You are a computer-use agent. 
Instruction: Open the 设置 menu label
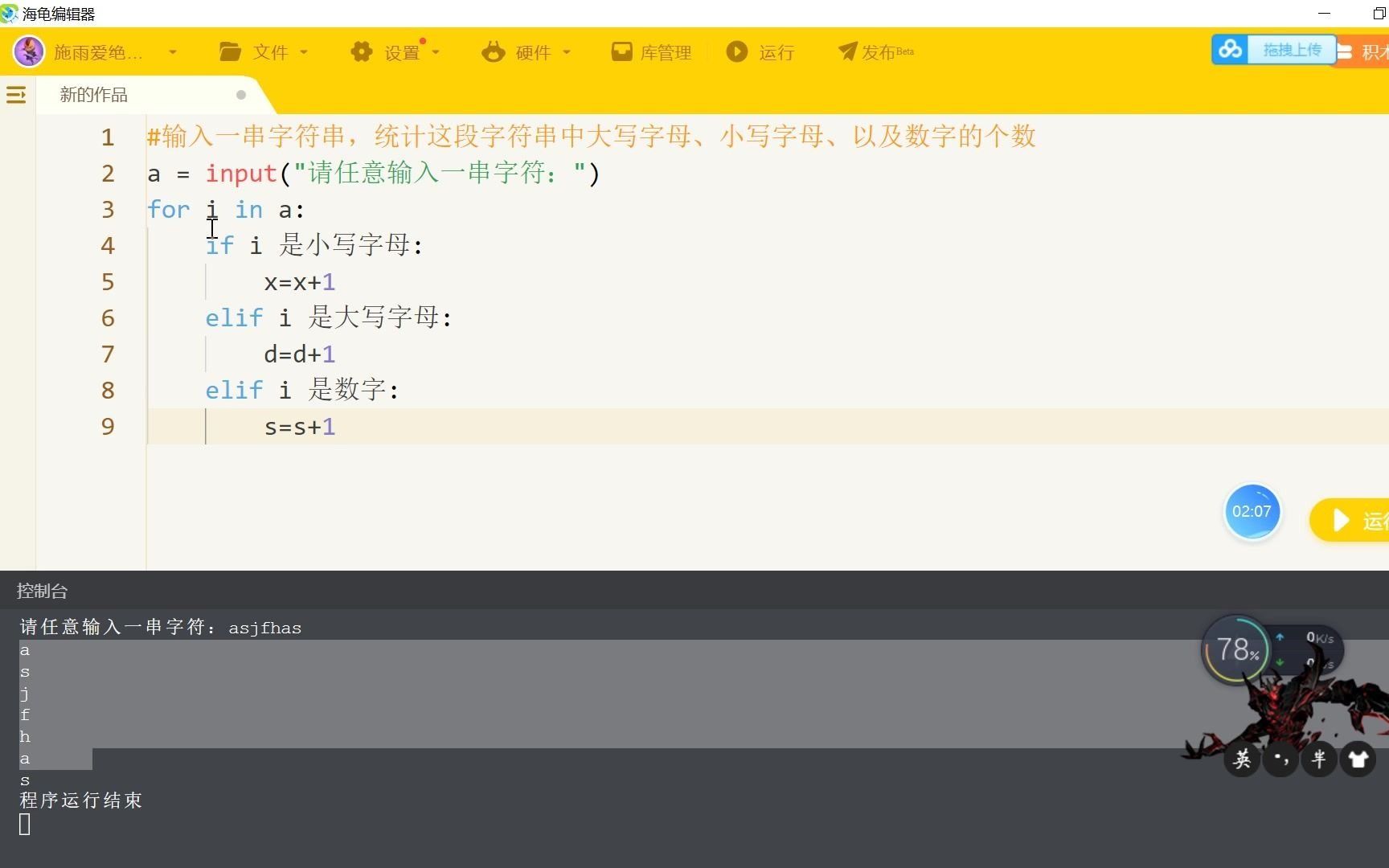(402, 52)
